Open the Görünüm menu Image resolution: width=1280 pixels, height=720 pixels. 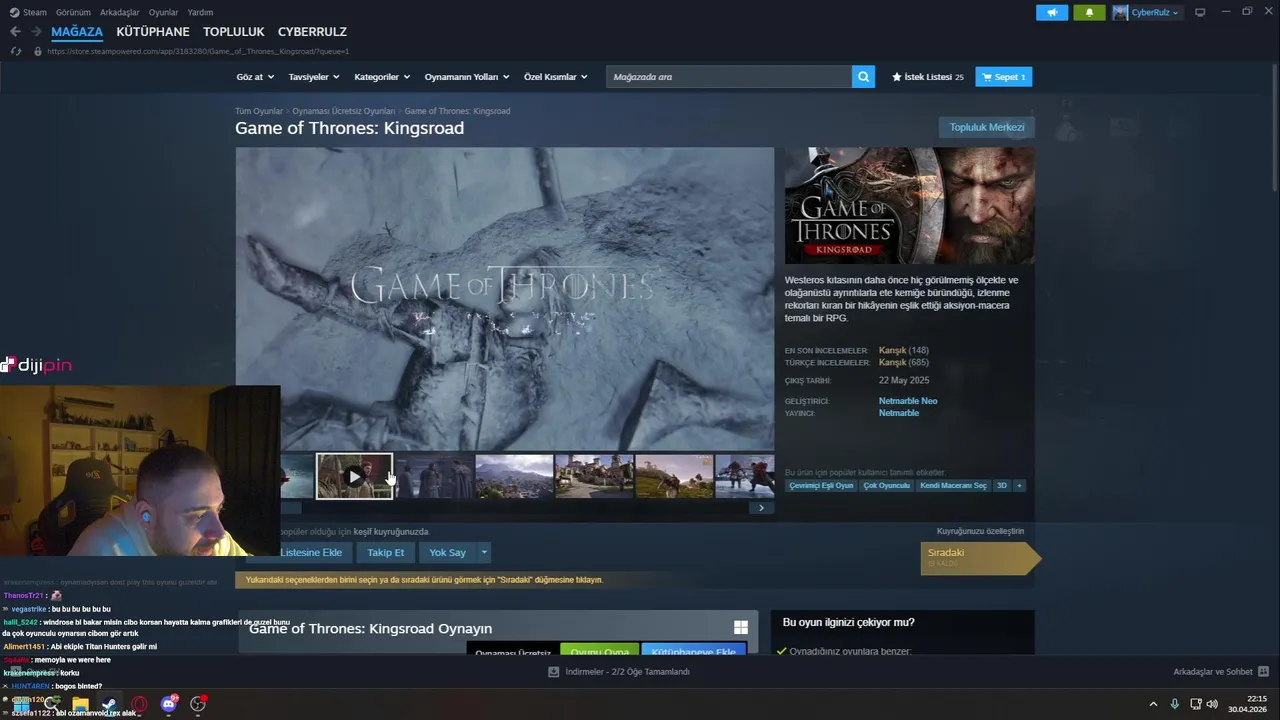(x=73, y=12)
